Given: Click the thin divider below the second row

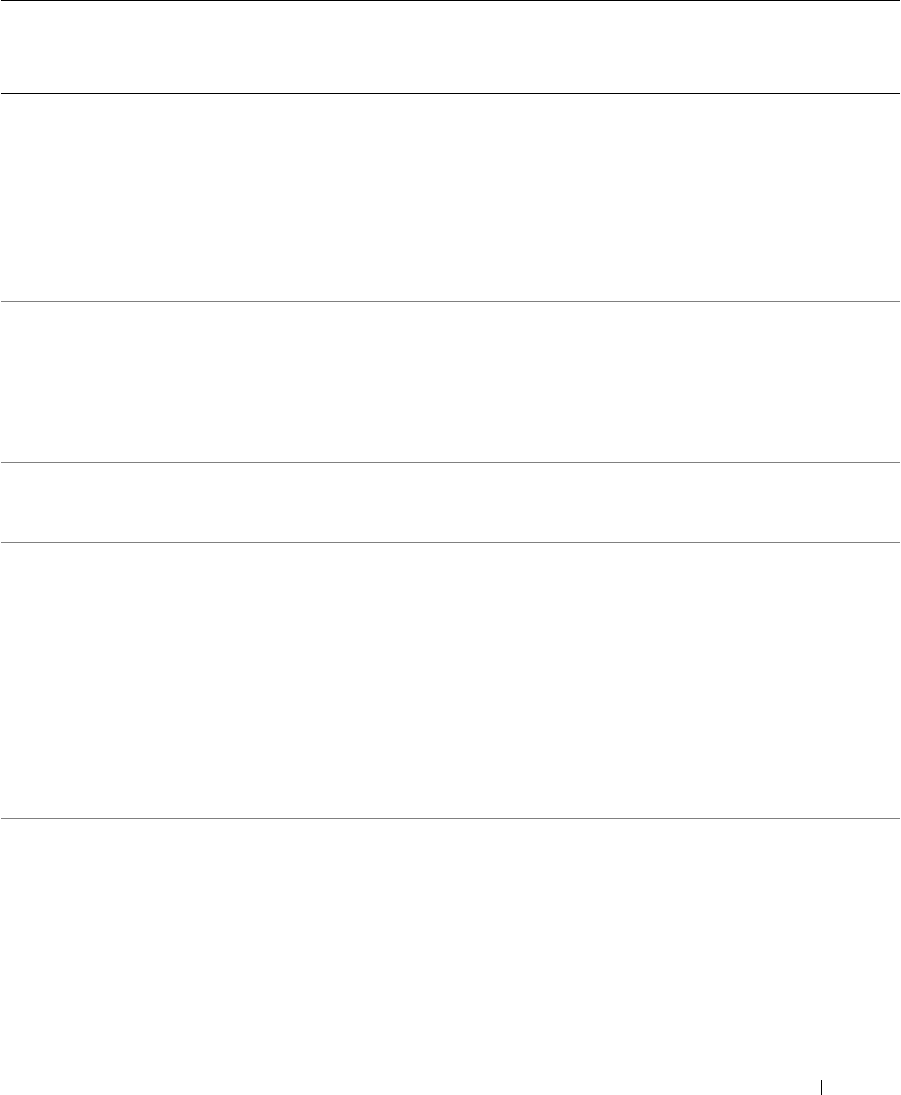Looking at the screenshot, I should coord(450,462).
